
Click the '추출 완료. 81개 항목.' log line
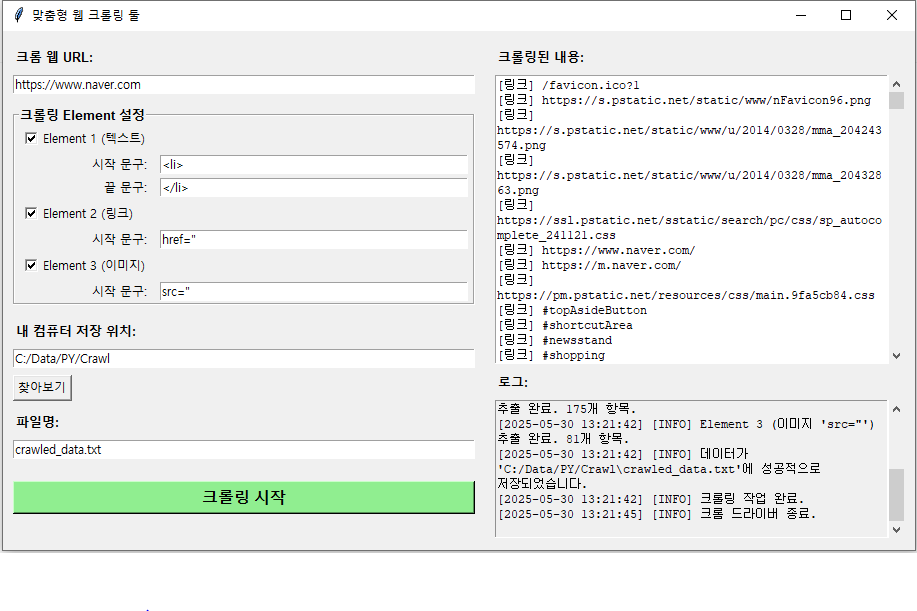pyautogui.click(x=563, y=439)
